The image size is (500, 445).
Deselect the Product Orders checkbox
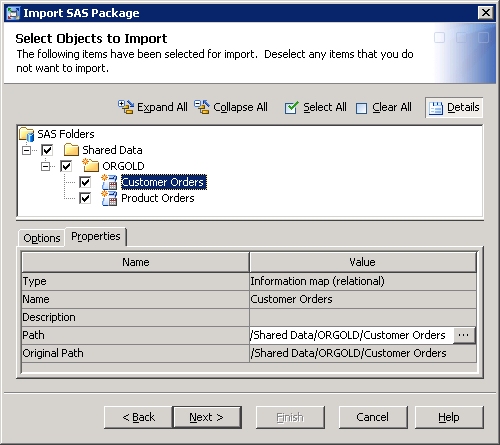(x=85, y=198)
